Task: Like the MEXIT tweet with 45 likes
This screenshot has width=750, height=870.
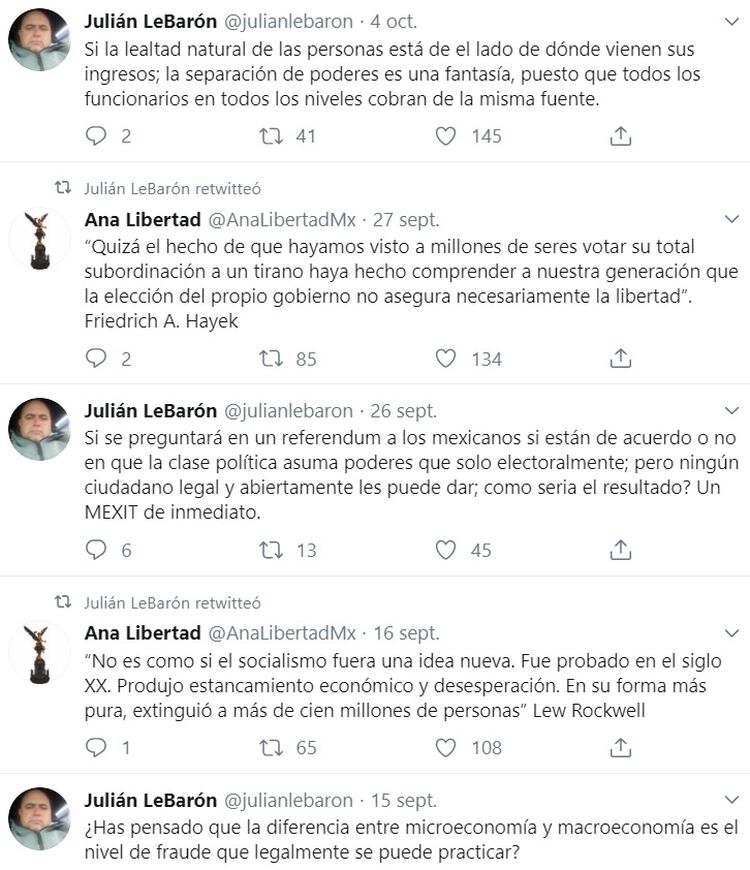Action: coord(446,549)
